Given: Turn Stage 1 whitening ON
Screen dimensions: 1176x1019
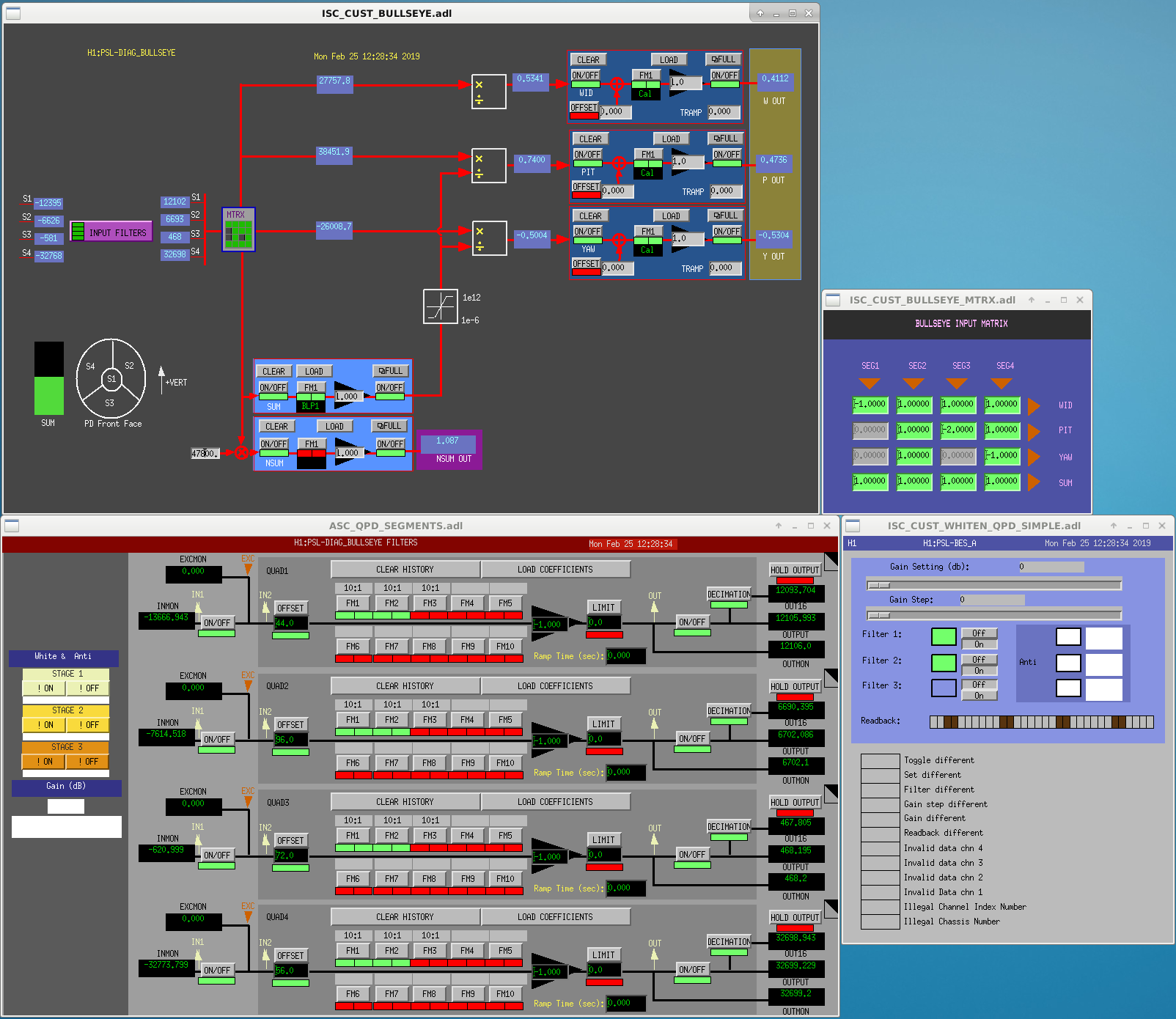Looking at the screenshot, I should click(45, 688).
